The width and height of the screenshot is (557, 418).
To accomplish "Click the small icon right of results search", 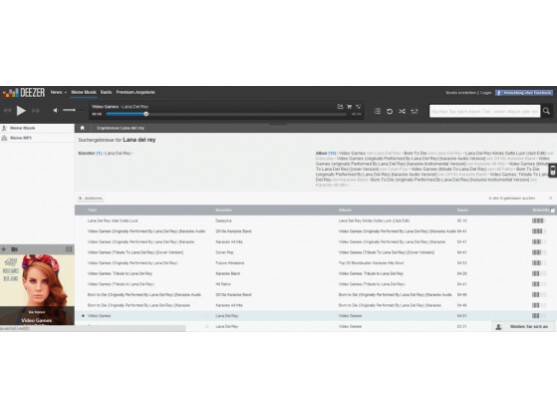I will pos(551,198).
